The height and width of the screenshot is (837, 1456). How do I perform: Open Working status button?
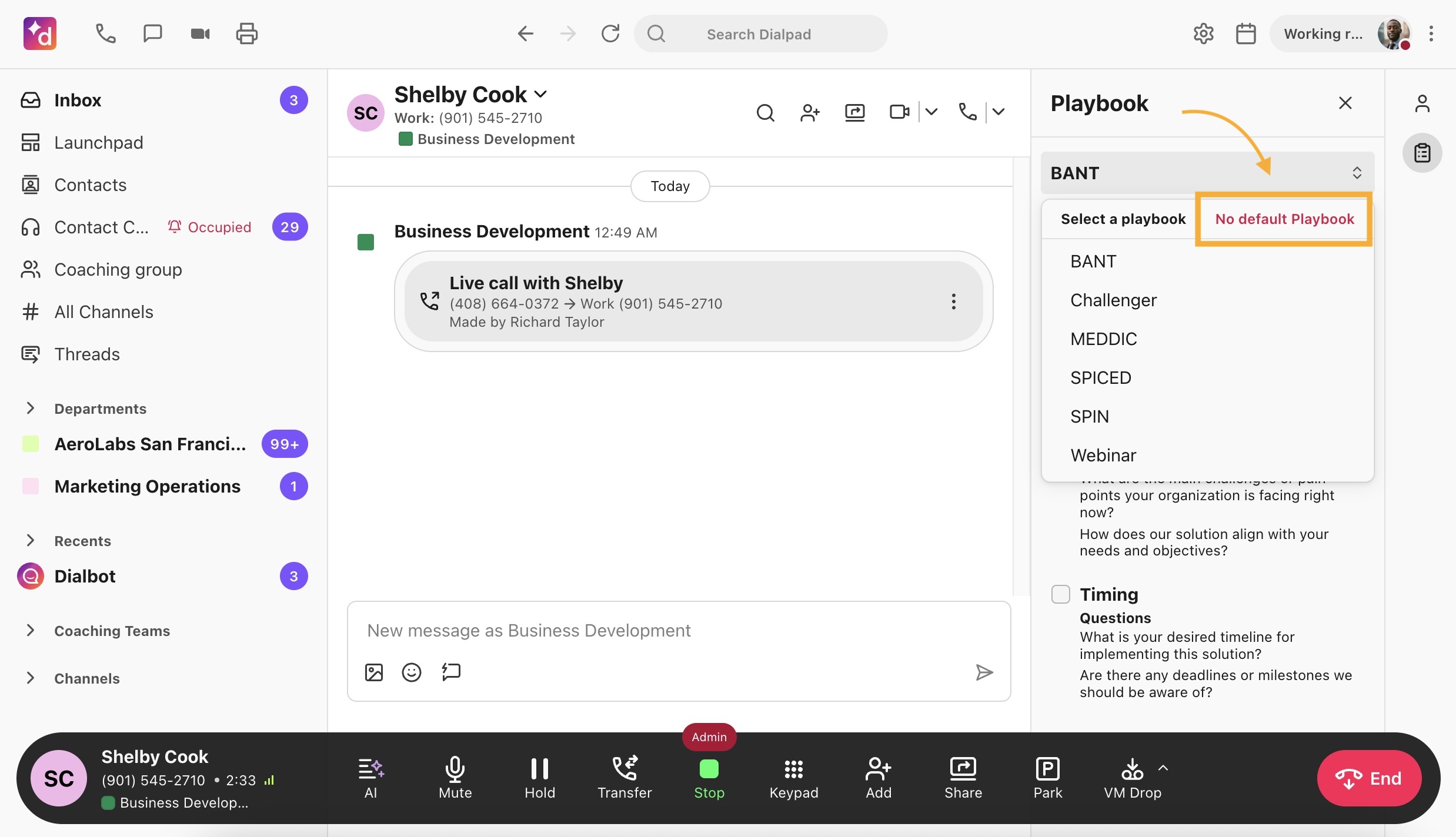(x=1341, y=34)
